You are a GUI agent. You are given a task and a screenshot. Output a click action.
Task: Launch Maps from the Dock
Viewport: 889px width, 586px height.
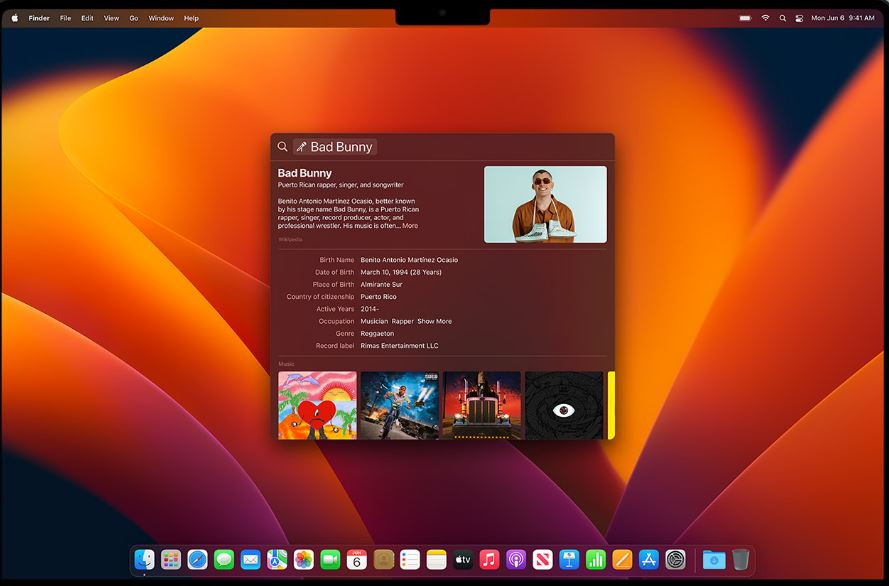coord(277,560)
